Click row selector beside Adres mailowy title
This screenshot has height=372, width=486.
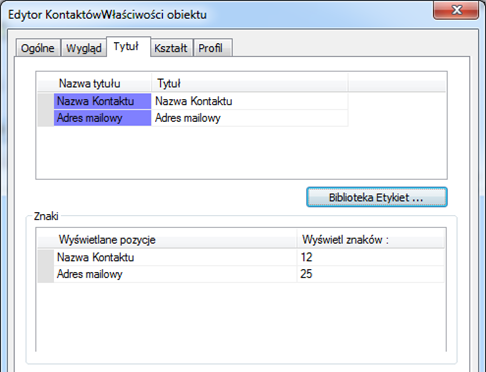click(x=46, y=118)
